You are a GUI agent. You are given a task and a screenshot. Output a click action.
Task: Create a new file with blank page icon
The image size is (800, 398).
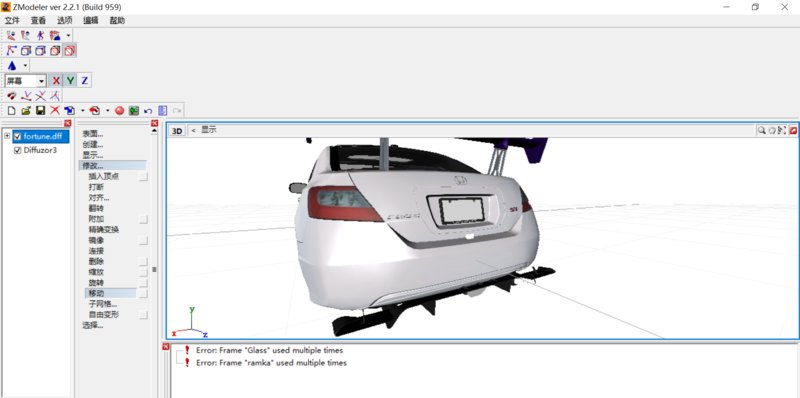coord(11,110)
